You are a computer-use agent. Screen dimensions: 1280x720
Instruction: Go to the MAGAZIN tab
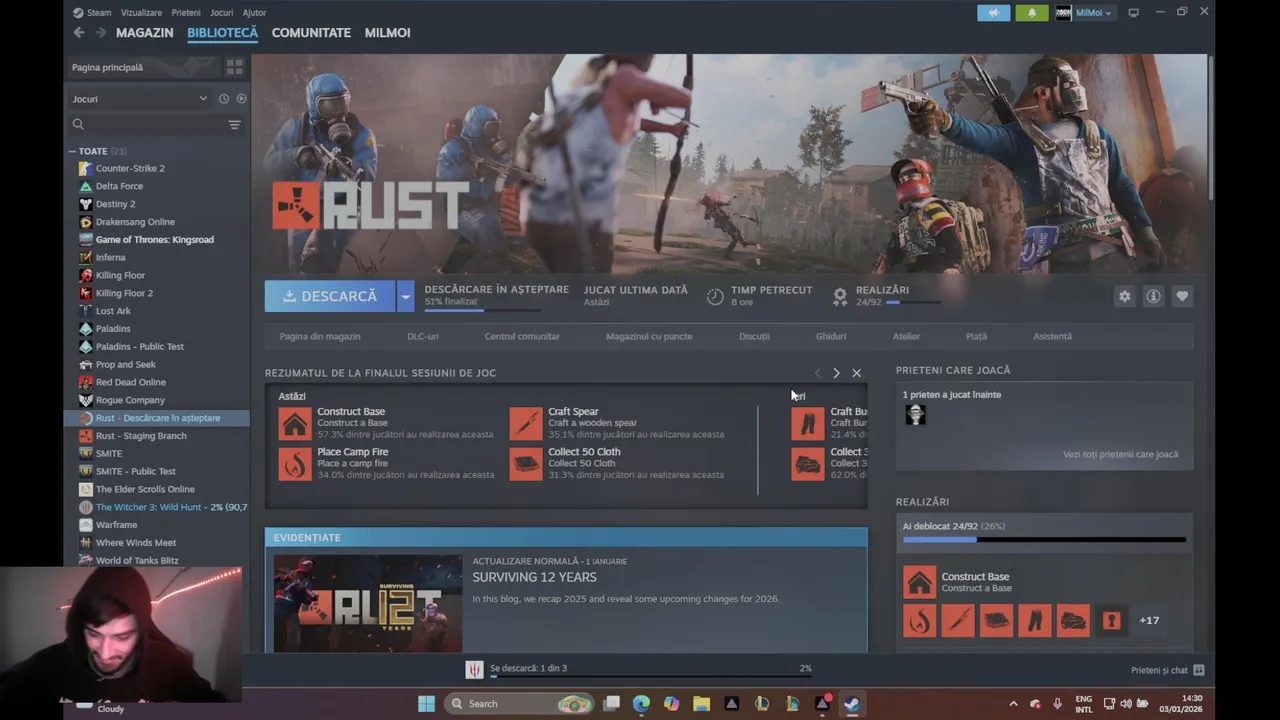click(144, 33)
